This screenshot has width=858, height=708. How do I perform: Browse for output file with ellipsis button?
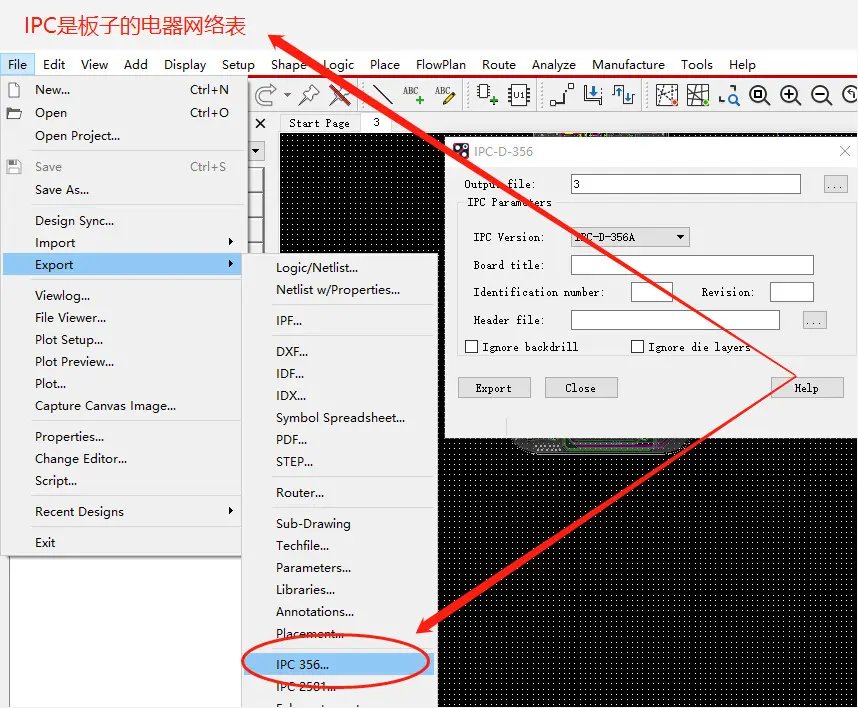click(x=836, y=184)
